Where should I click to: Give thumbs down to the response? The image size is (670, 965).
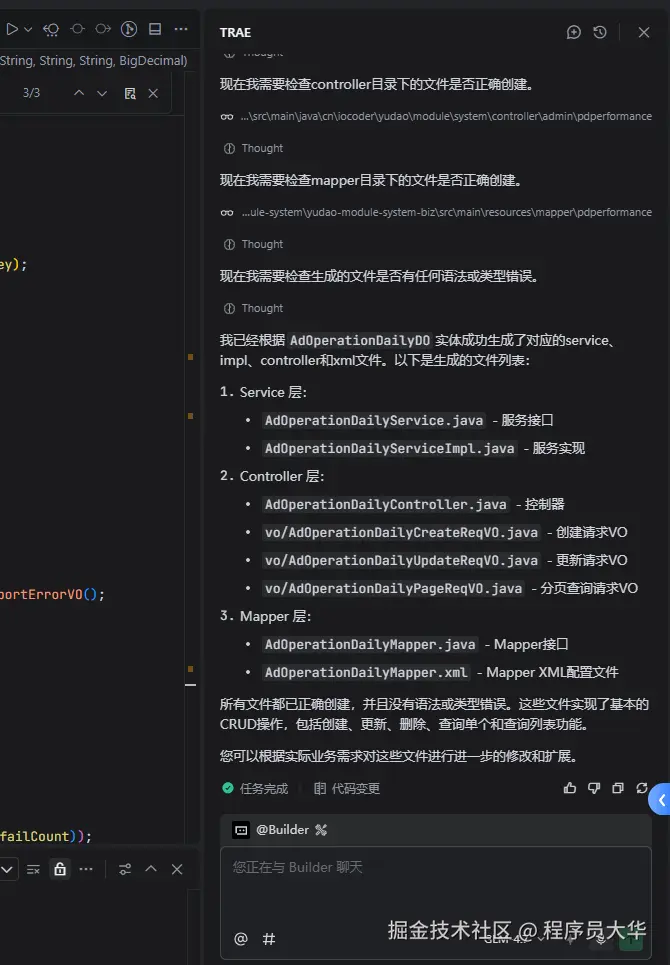pos(594,788)
